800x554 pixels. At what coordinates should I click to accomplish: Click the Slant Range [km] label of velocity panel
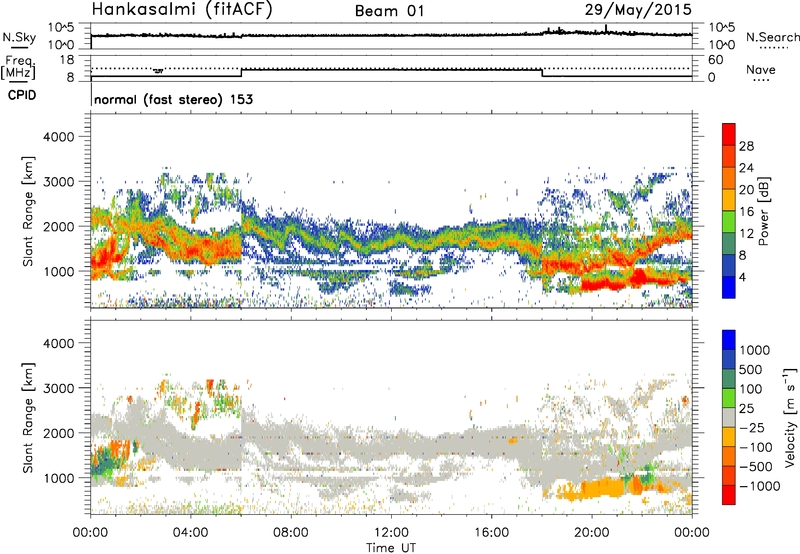[x=28, y=417]
